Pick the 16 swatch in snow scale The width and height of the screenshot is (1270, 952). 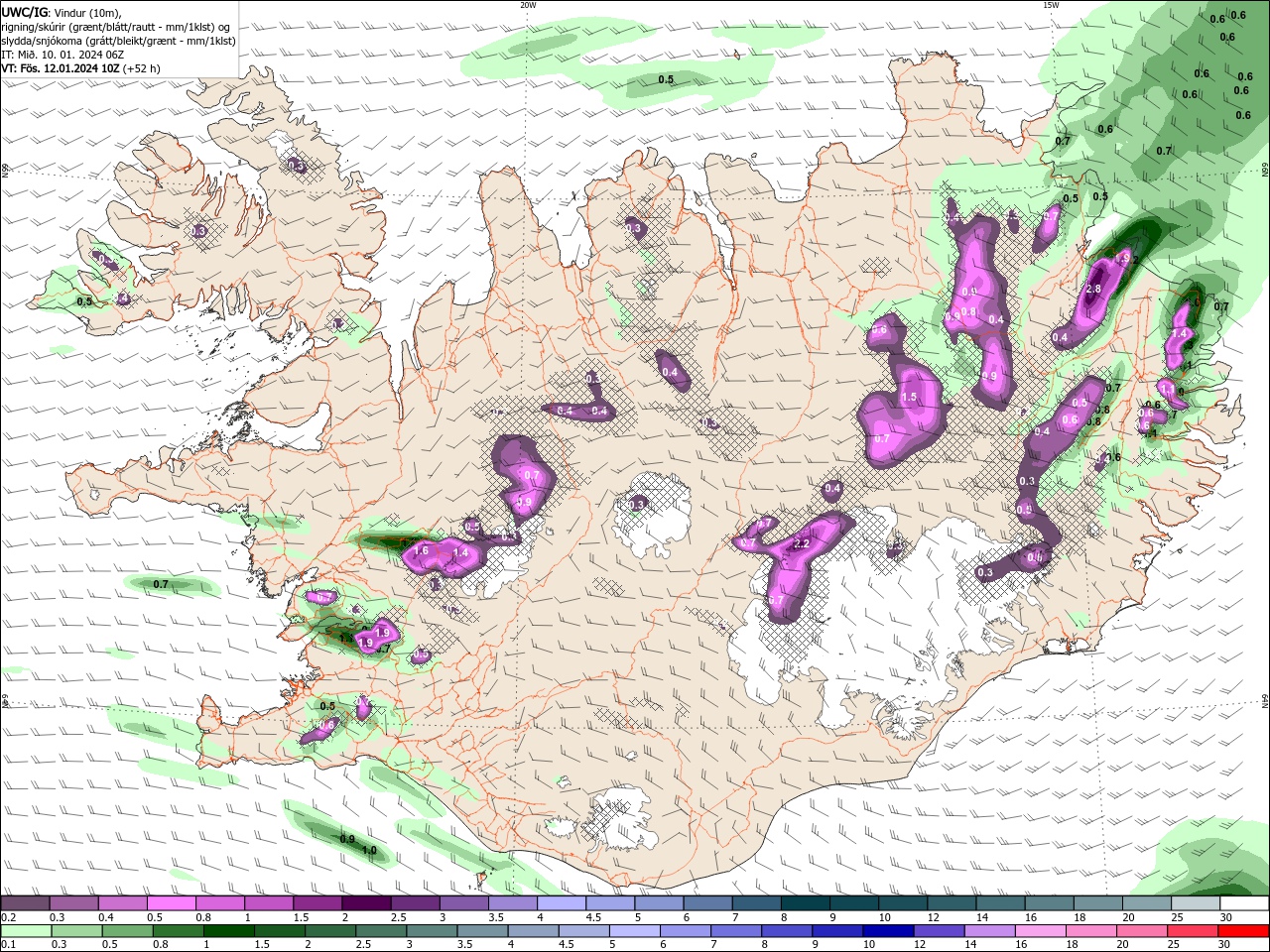1049,903
